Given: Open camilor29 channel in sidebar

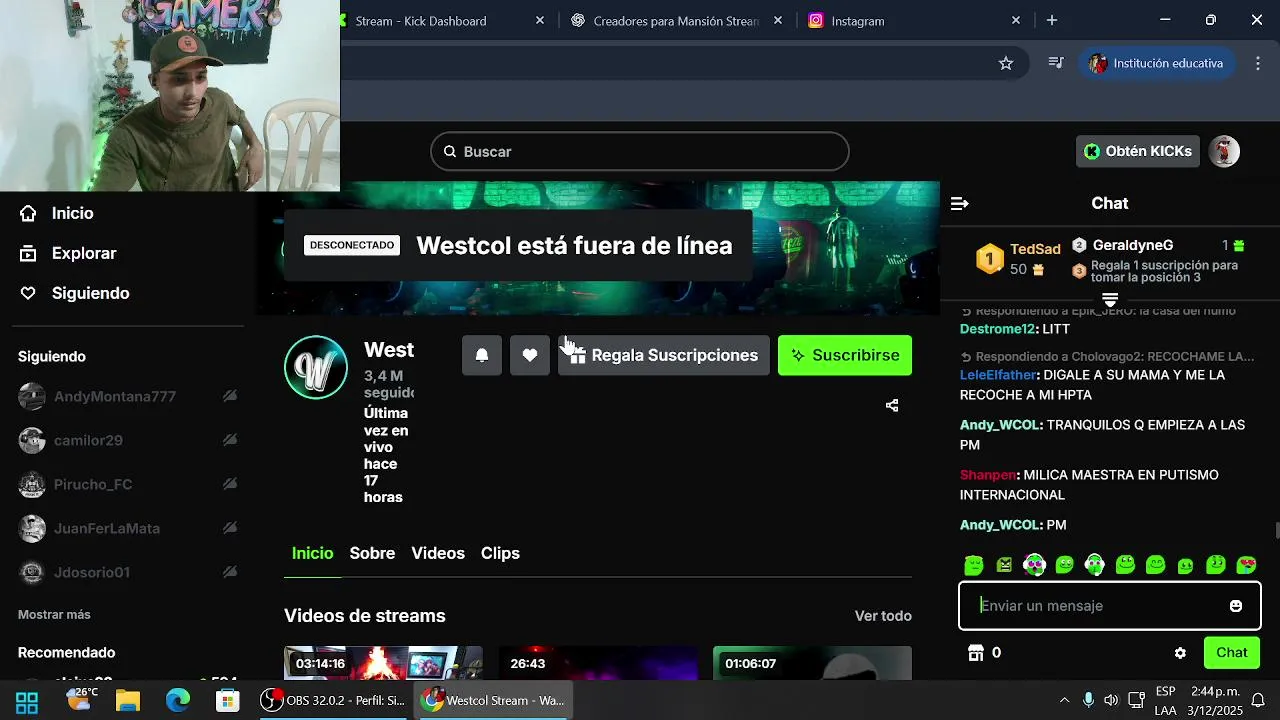Looking at the screenshot, I should (x=88, y=440).
